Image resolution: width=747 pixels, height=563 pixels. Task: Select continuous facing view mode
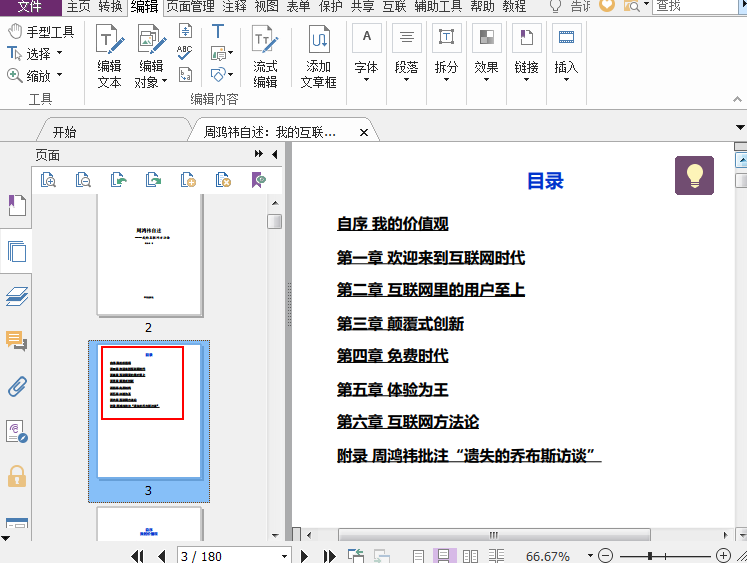tap(496, 556)
